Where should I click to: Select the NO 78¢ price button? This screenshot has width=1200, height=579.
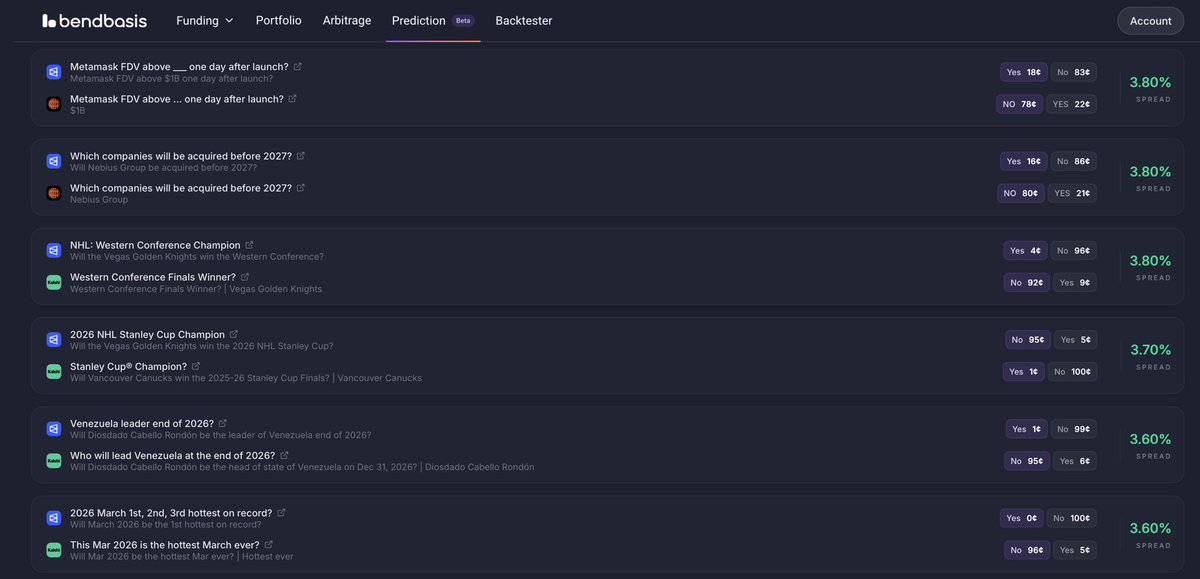pos(1020,104)
